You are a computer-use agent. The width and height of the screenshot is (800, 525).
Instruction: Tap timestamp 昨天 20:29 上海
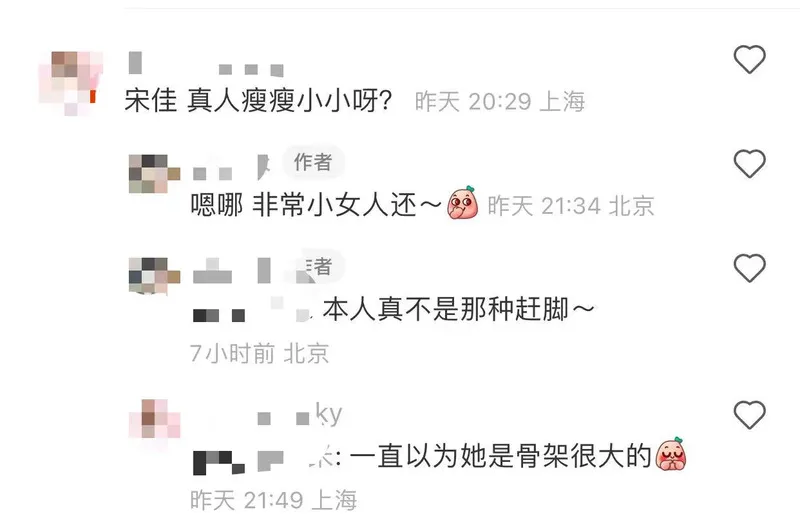click(x=499, y=102)
